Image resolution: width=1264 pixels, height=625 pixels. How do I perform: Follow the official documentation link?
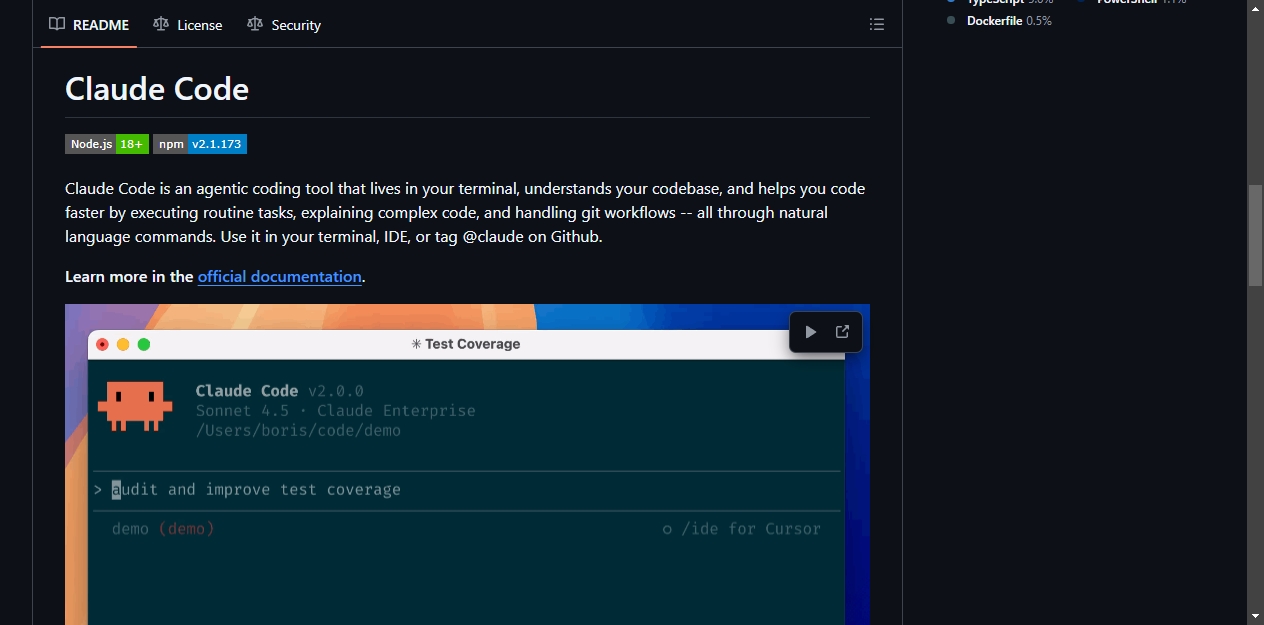[280, 276]
